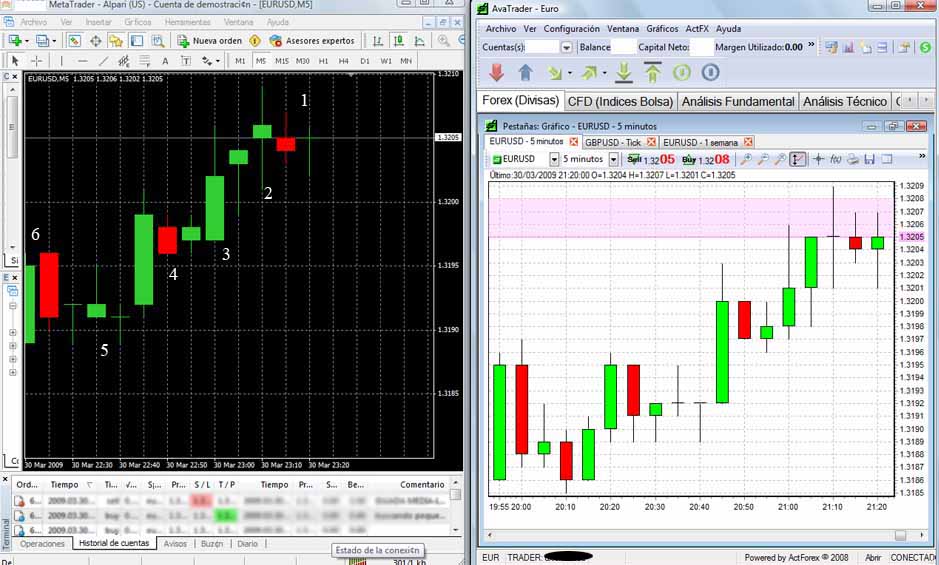This screenshot has width=939, height=565.
Task: Click the save diskette icon in chart toolbar
Action: (x=870, y=159)
